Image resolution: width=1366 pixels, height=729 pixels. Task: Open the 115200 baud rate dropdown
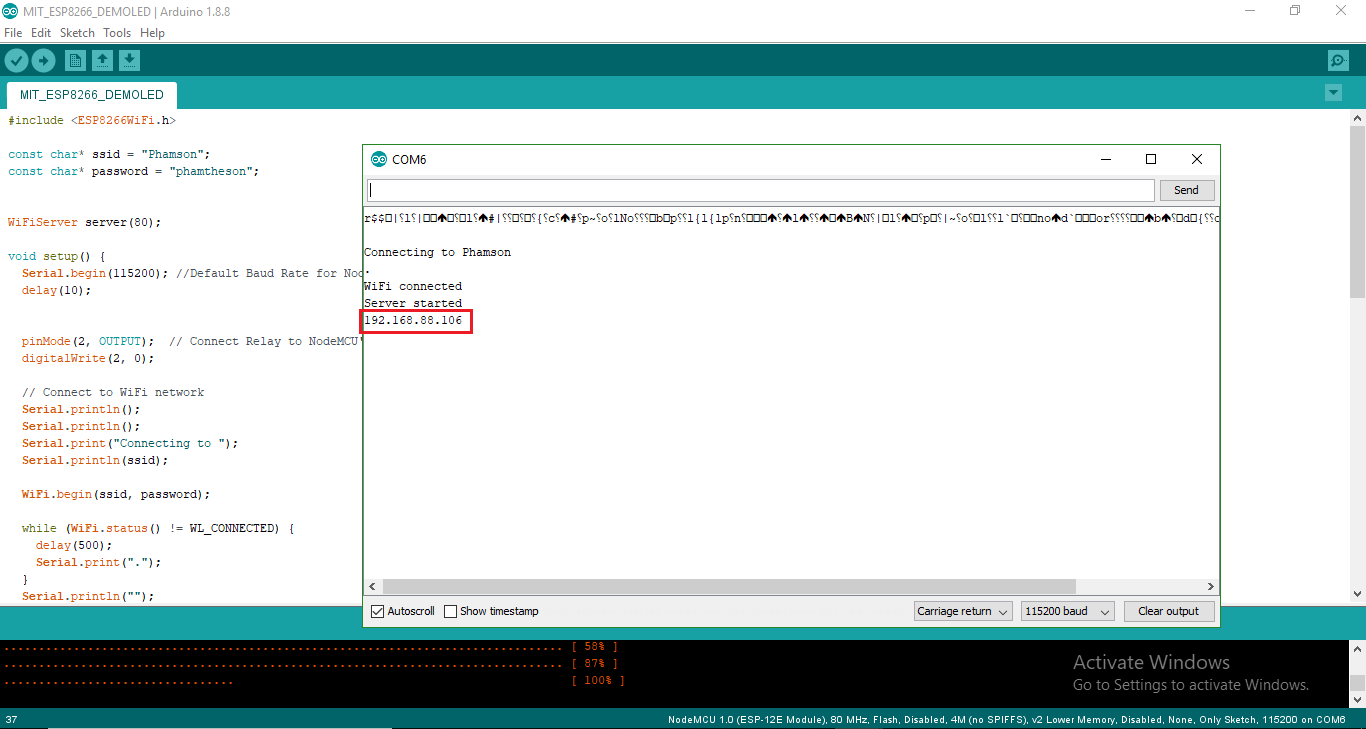coord(1067,611)
